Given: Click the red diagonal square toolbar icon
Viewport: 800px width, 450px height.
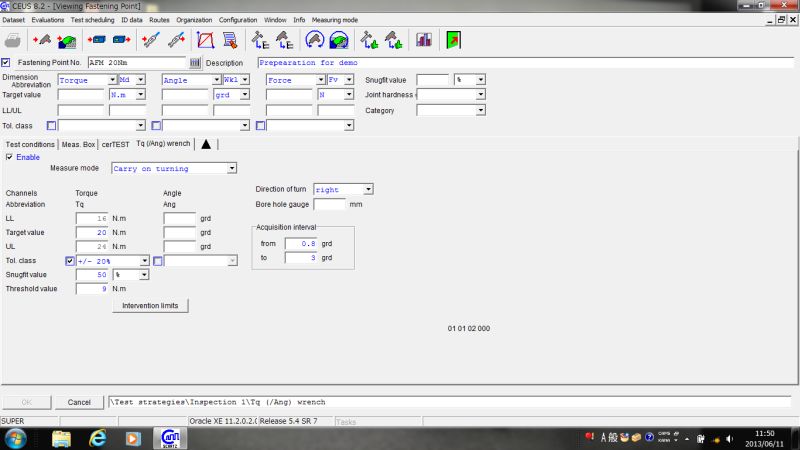Looking at the screenshot, I should pos(205,40).
